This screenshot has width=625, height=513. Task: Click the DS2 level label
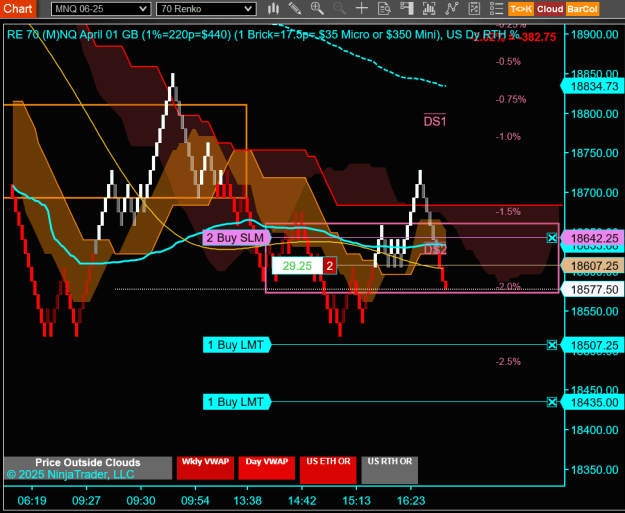(435, 250)
